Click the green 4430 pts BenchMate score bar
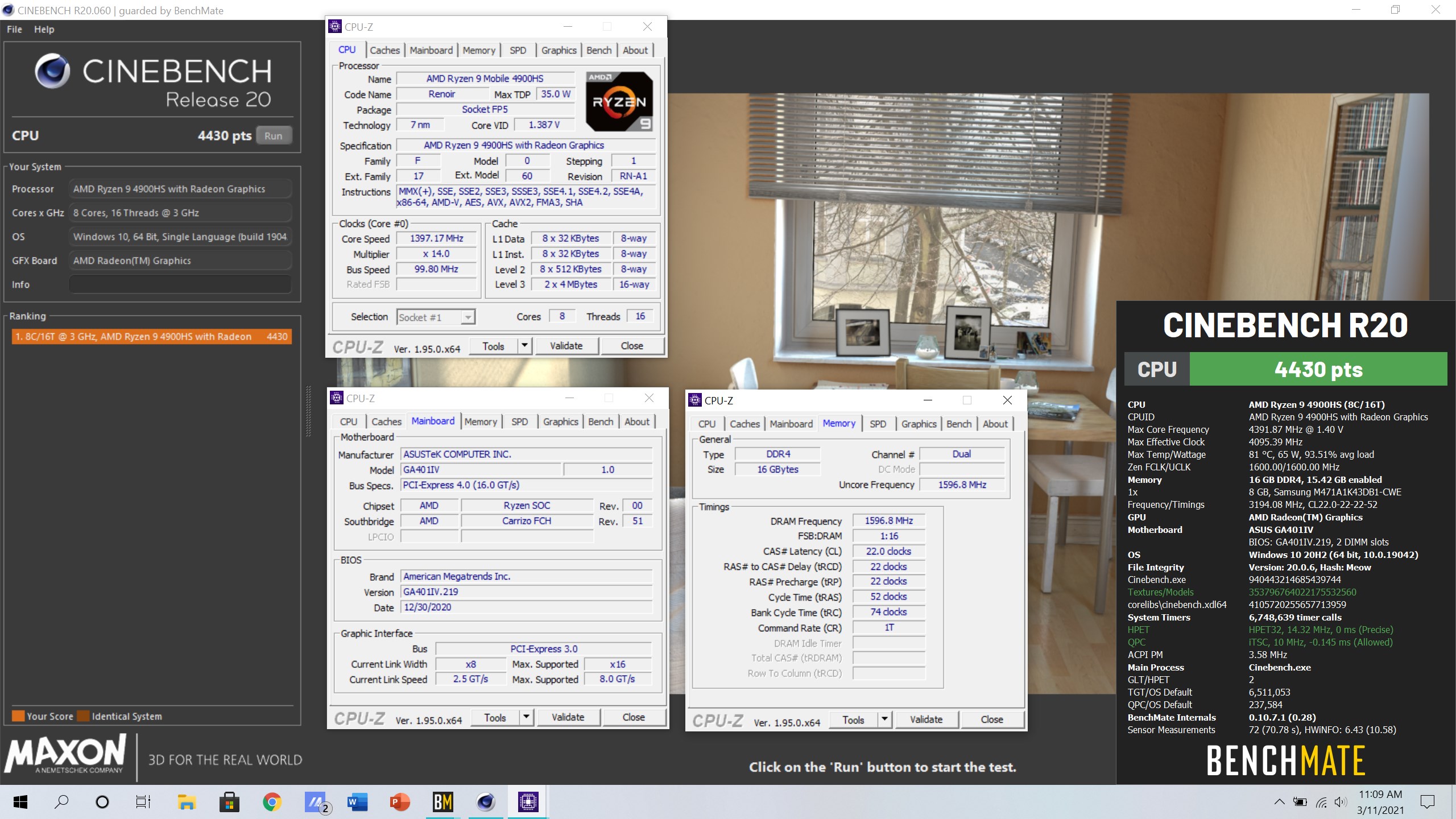 tap(1318, 369)
